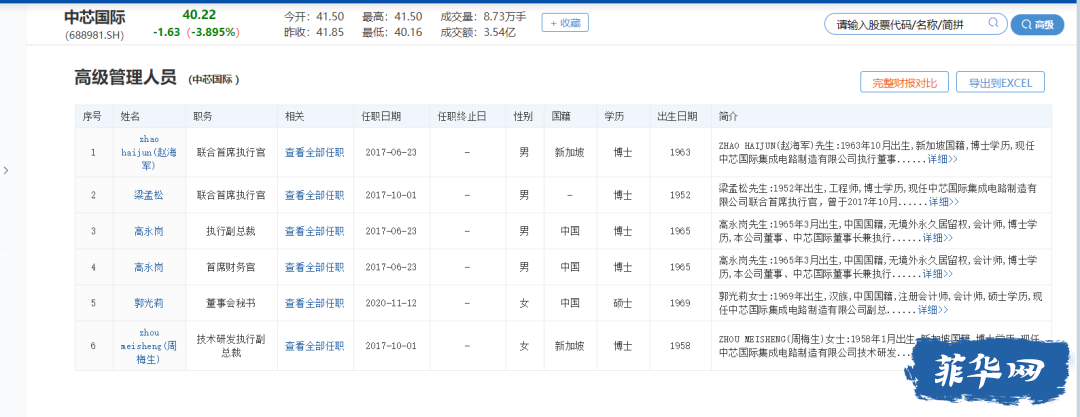View all positions for 赵海军 row

(x=315, y=152)
